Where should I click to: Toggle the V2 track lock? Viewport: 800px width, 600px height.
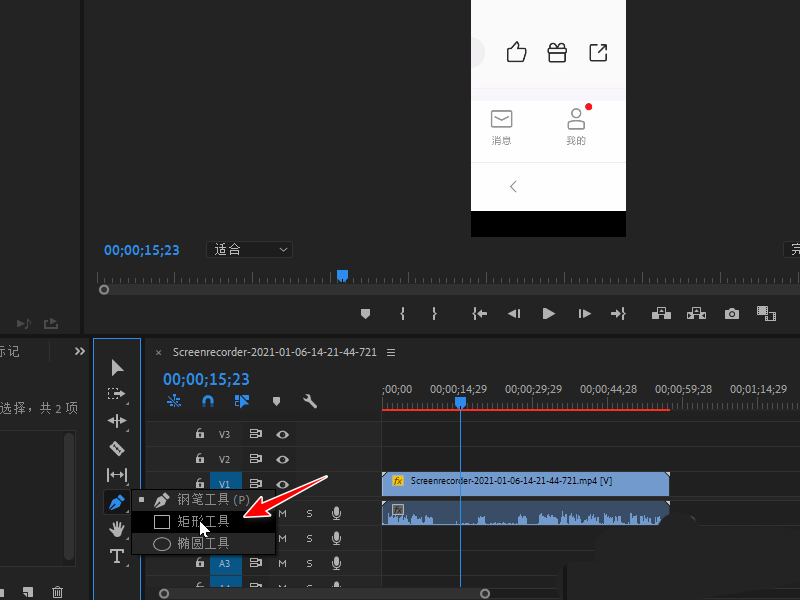pos(200,459)
